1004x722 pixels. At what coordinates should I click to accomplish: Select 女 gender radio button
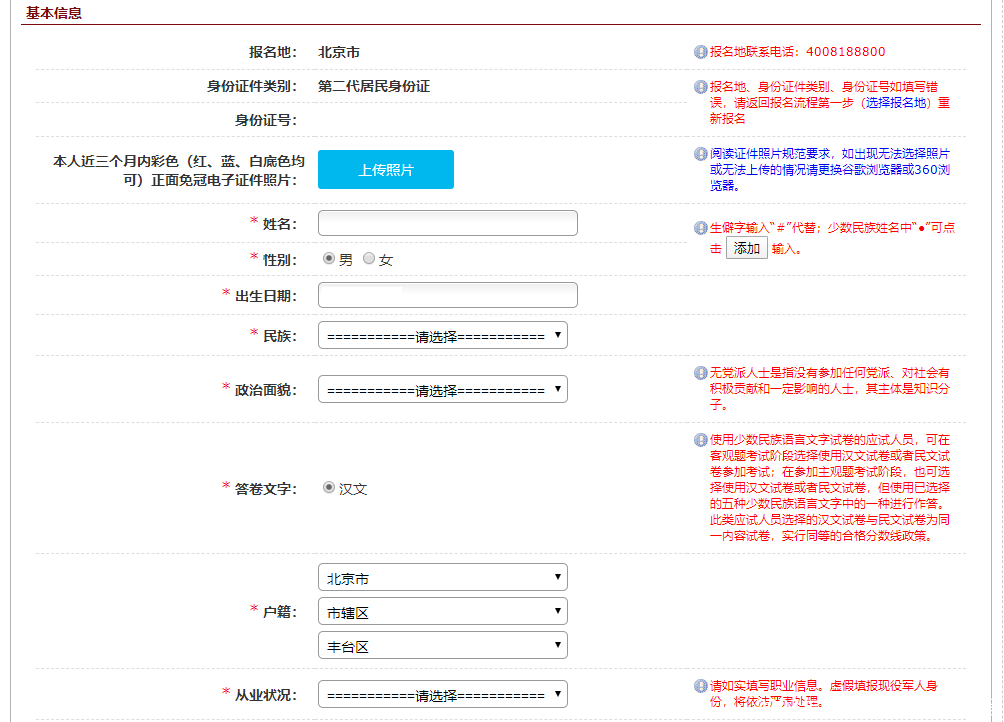coord(369,259)
